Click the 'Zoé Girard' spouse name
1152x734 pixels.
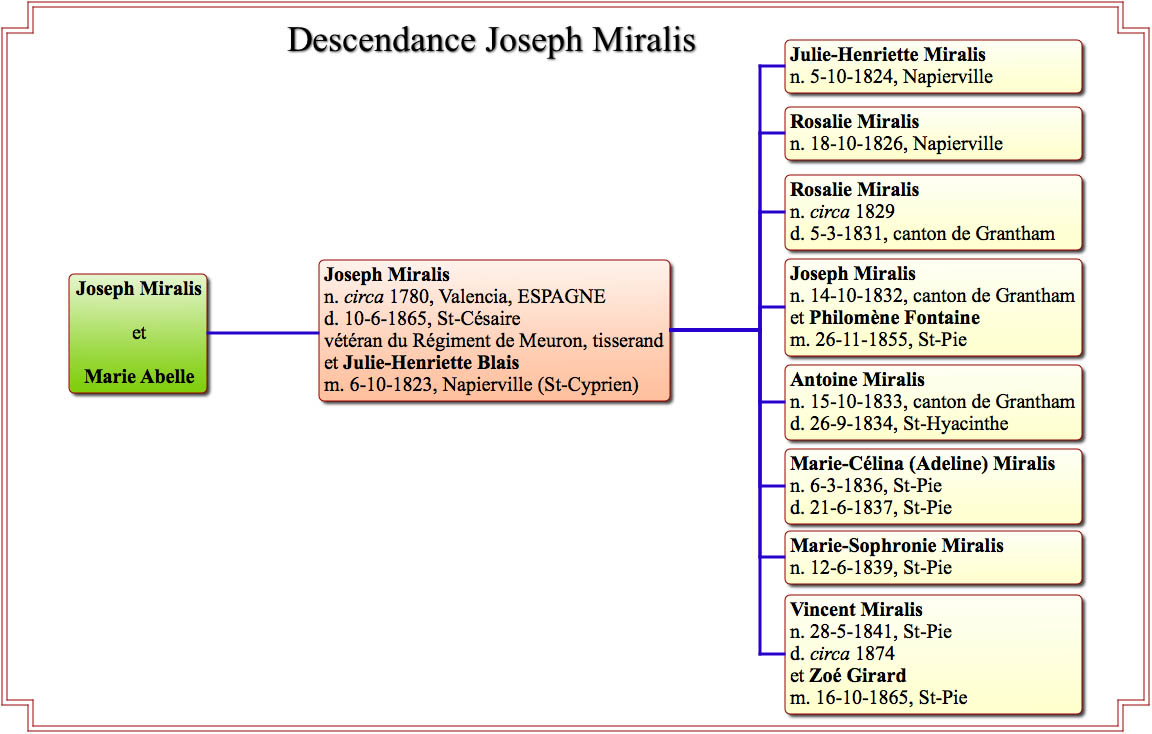click(857, 676)
